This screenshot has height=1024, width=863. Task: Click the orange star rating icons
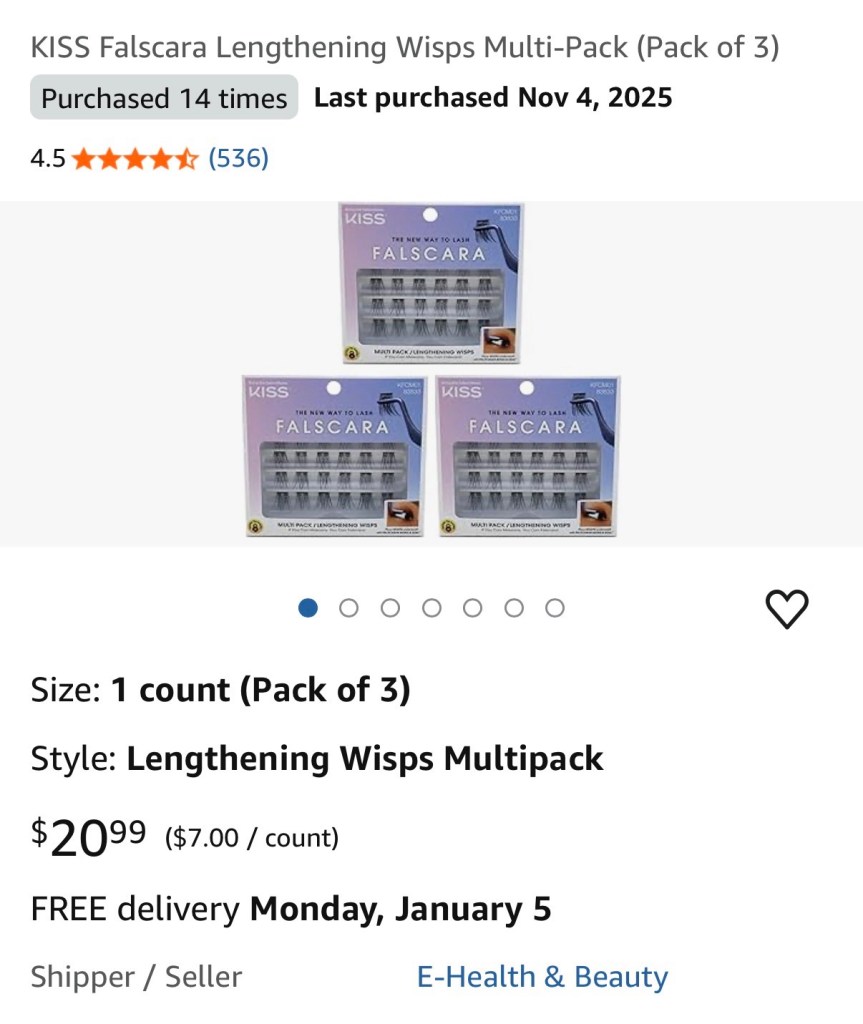pyautogui.click(x=135, y=158)
